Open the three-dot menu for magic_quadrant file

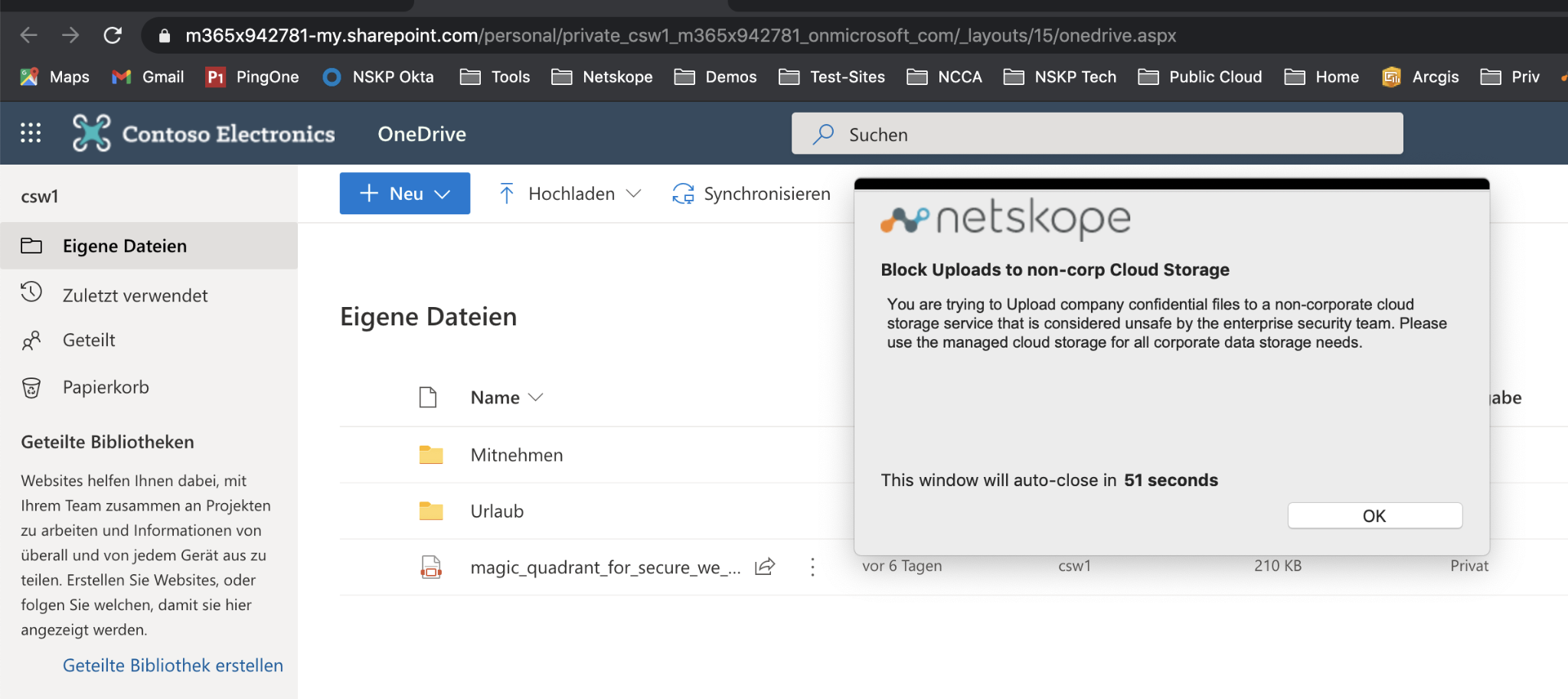click(812, 567)
